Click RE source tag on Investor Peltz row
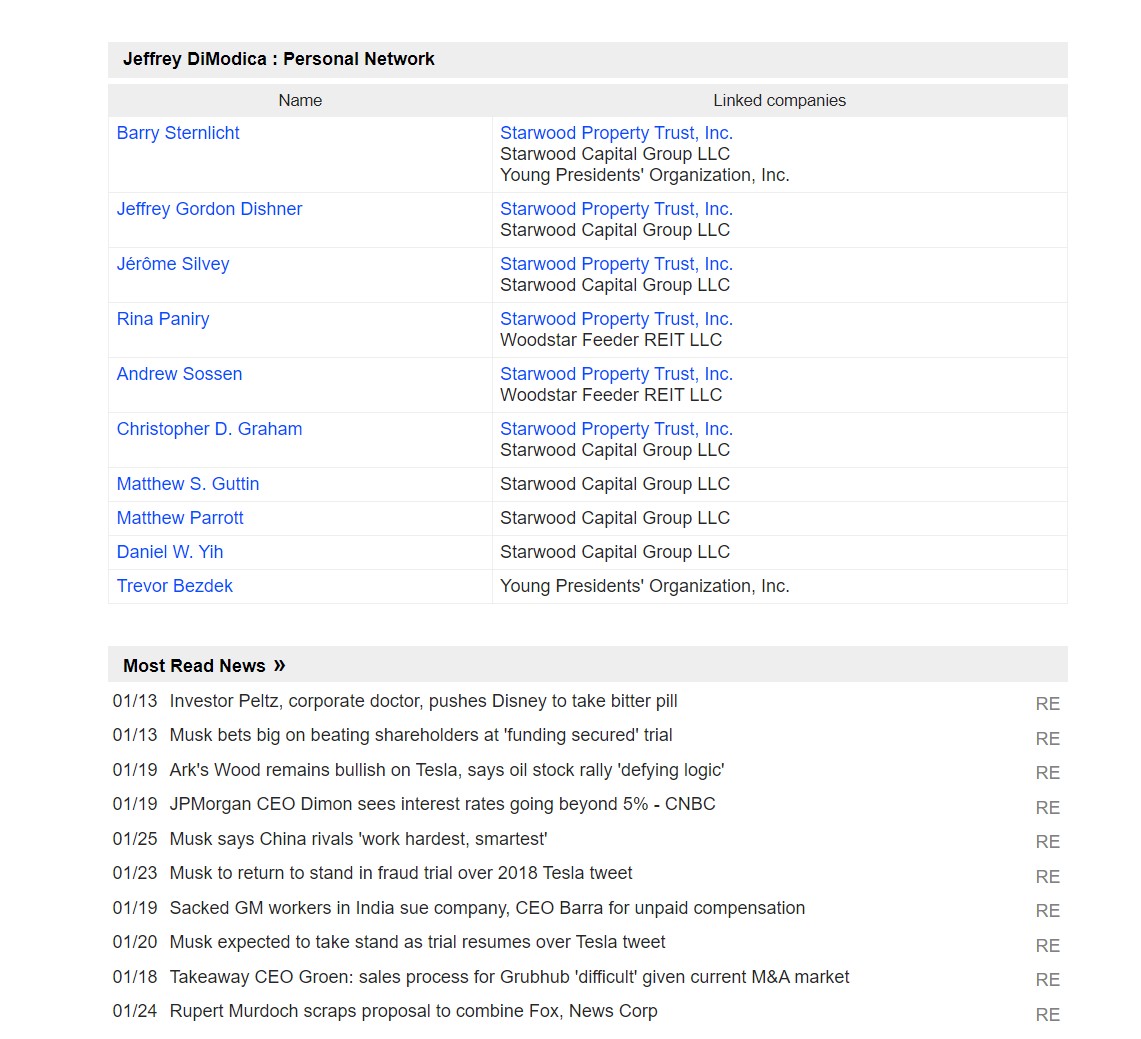The width and height of the screenshot is (1141, 1039). 1047,704
